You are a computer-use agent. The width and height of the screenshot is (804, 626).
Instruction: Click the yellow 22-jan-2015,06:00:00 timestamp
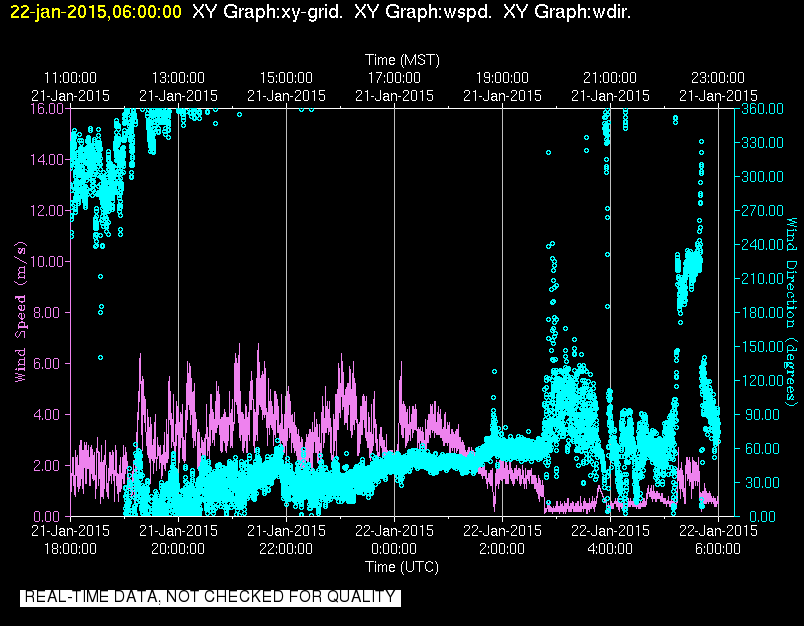click(95, 12)
